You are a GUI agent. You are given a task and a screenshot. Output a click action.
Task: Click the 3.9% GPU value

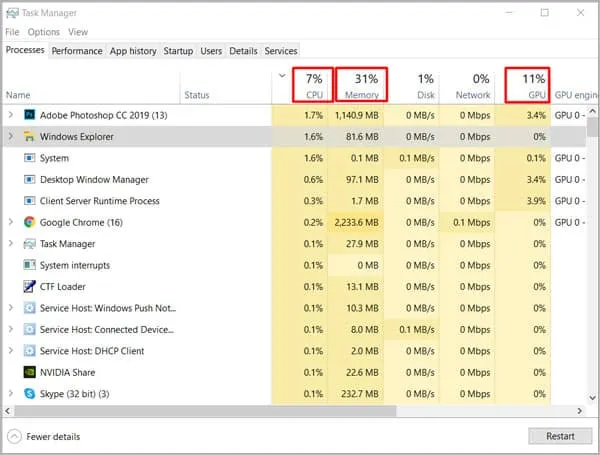(x=536, y=201)
